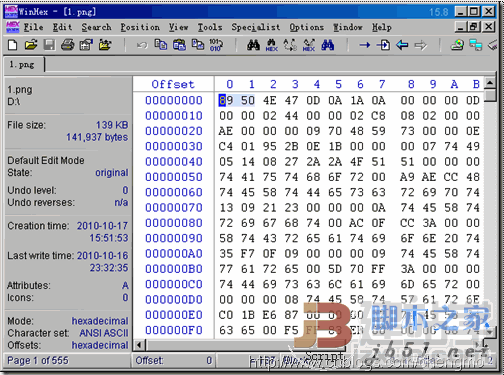Open the Options menu
The height and width of the screenshot is (375, 504).
[306, 27]
